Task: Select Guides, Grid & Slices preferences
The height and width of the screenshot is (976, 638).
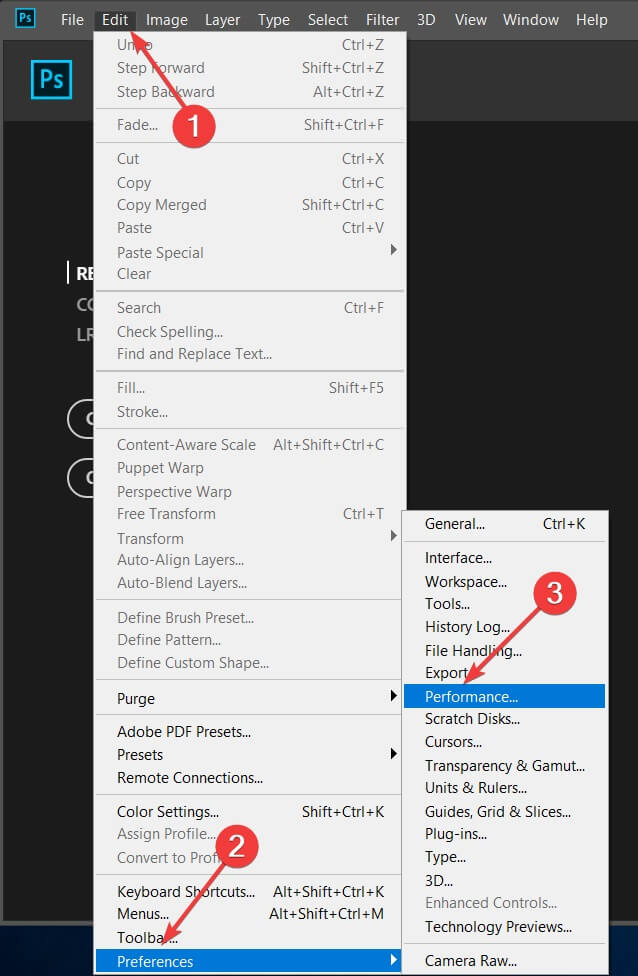Action: [505, 811]
